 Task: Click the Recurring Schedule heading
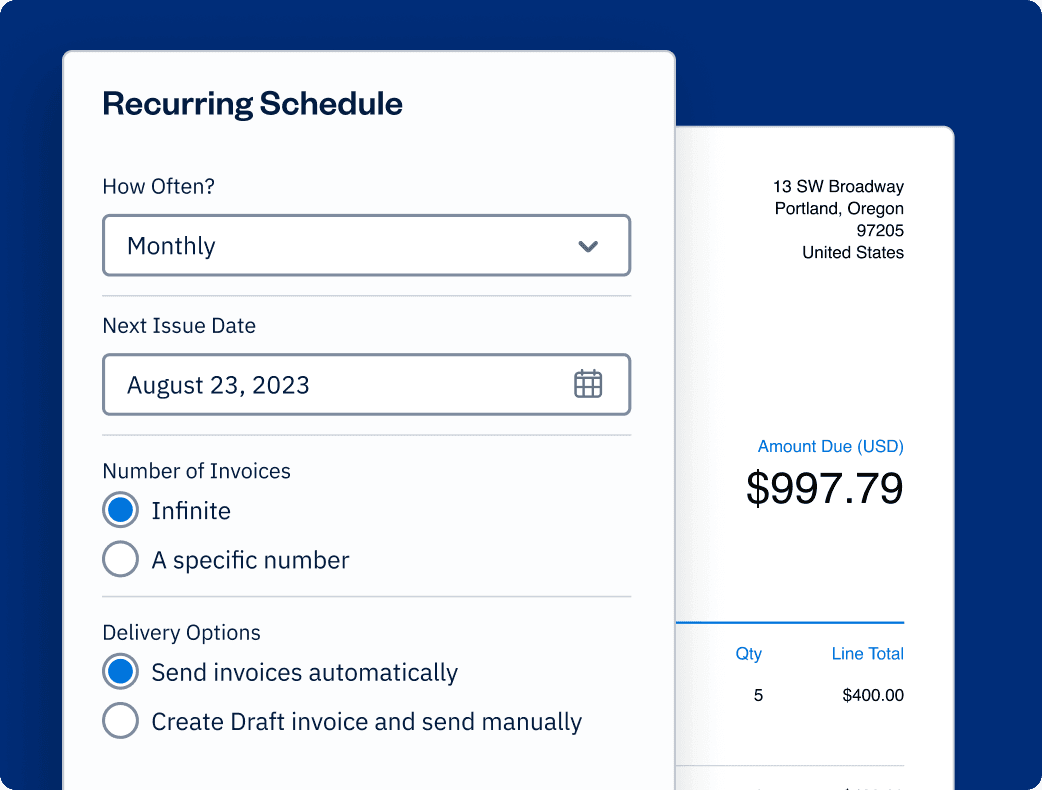click(x=252, y=104)
